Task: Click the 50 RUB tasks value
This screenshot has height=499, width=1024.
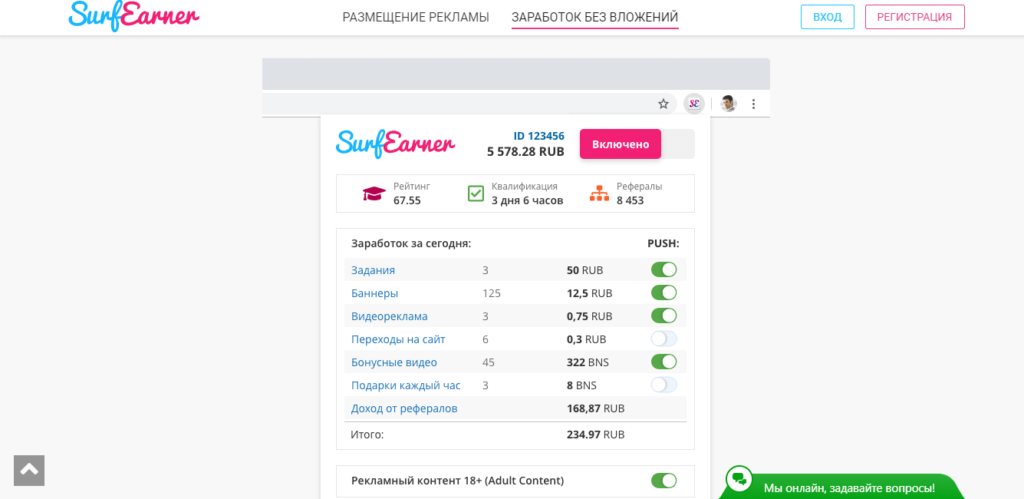Action: pyautogui.click(x=585, y=270)
